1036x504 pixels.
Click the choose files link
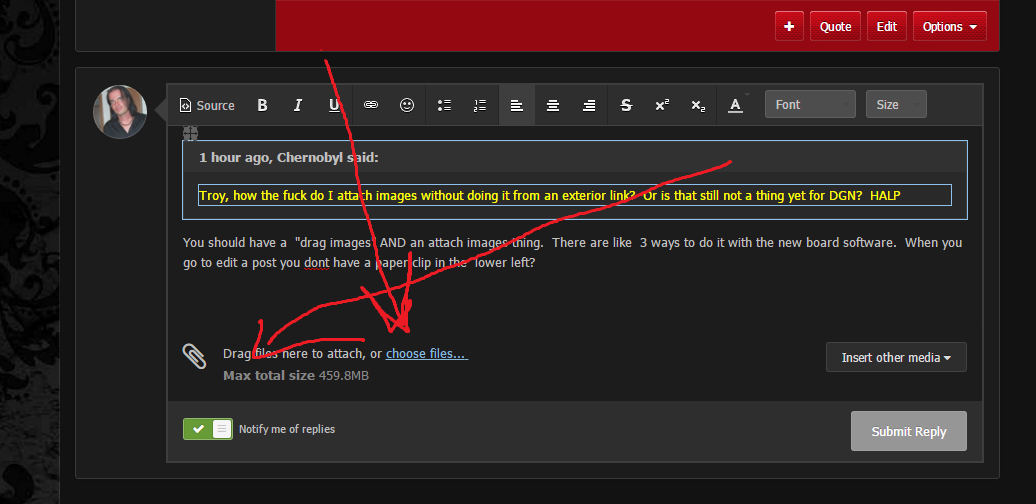click(426, 354)
